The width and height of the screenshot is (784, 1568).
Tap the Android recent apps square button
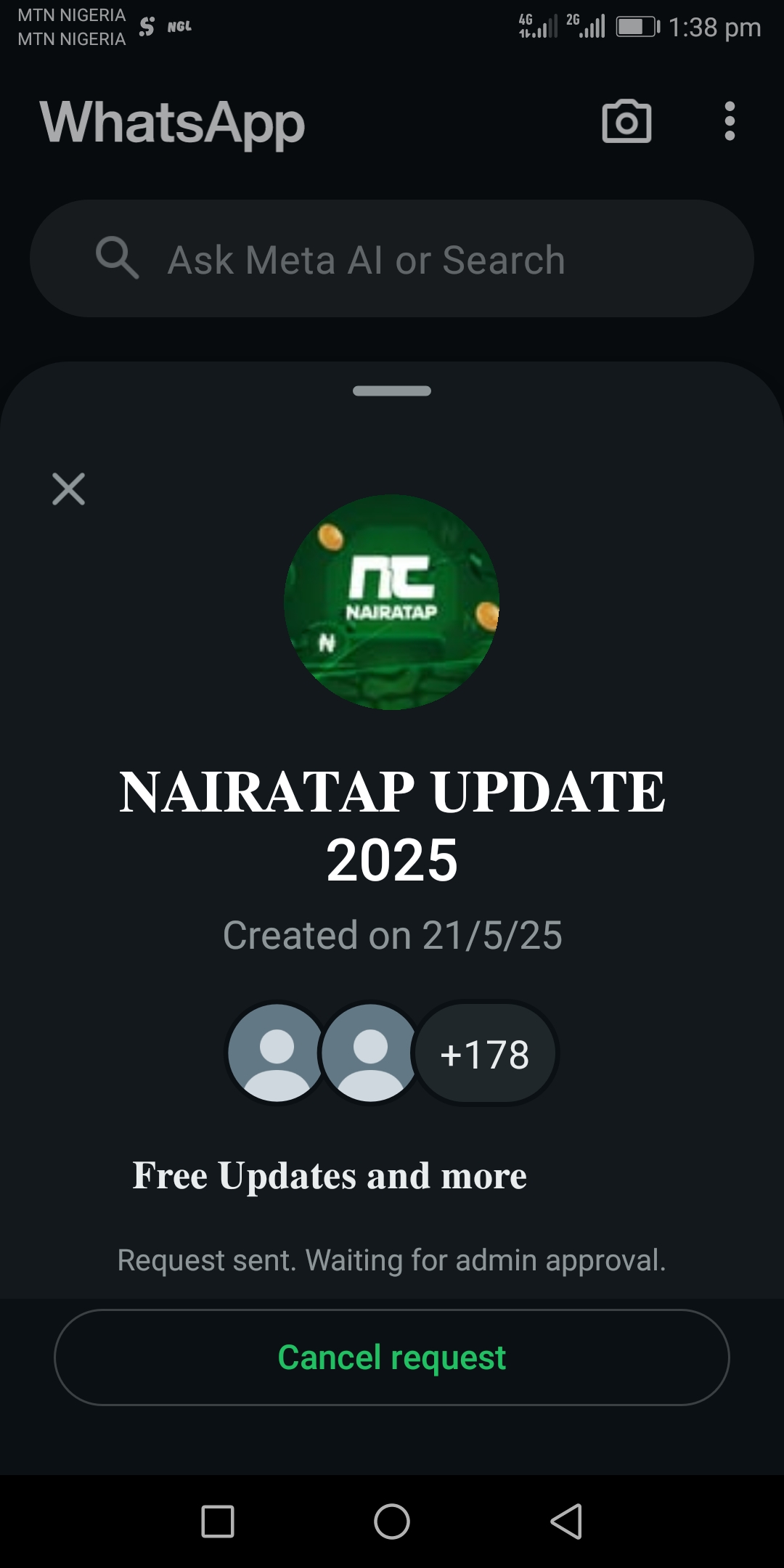(218, 1522)
